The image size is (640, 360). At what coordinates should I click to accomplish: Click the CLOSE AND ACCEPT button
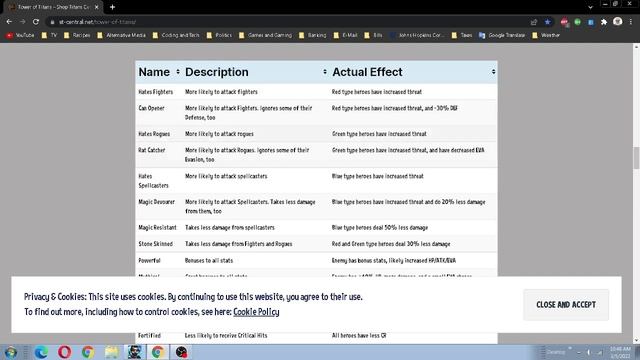click(566, 305)
